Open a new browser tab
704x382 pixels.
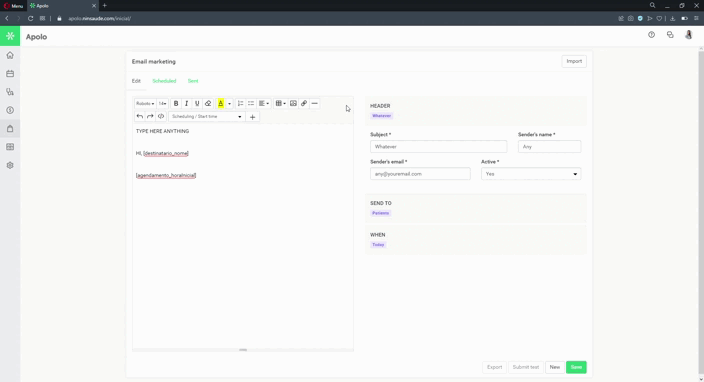point(105,5)
